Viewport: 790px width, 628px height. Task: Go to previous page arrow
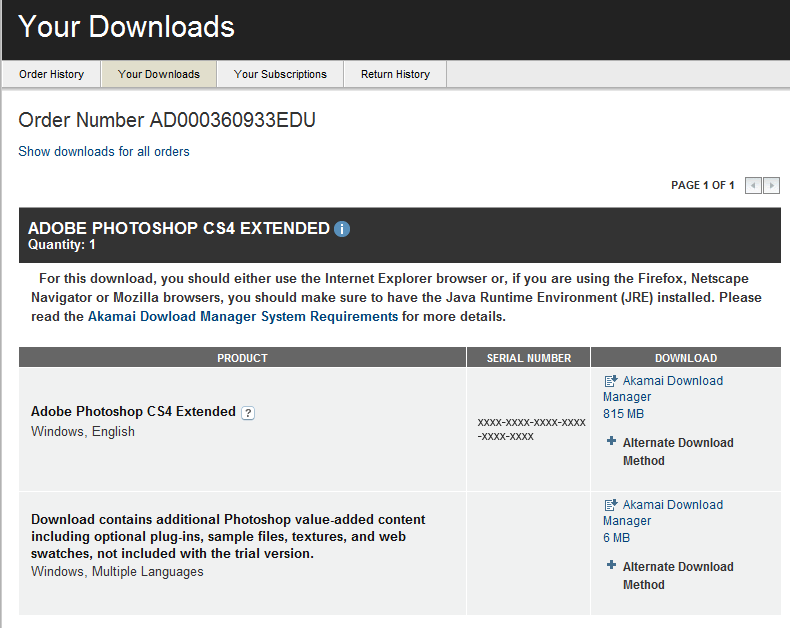point(753,185)
